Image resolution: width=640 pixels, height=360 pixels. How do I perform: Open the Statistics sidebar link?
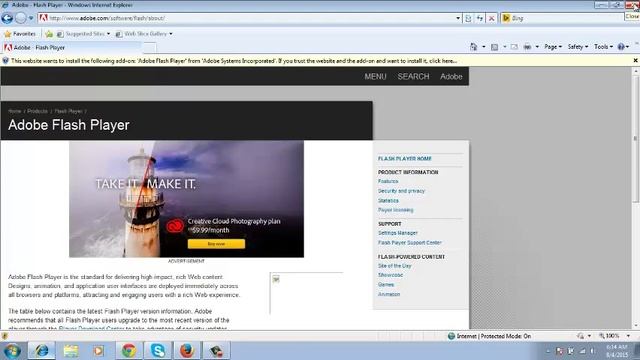click(388, 201)
